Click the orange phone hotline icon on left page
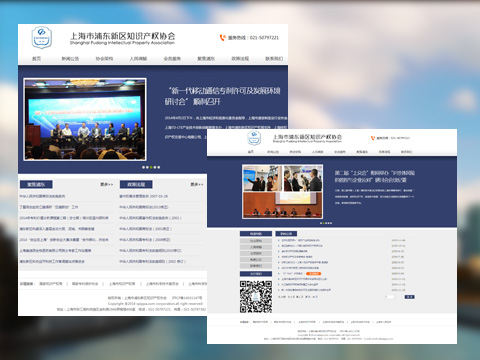The image size is (480, 360). click(x=223, y=38)
